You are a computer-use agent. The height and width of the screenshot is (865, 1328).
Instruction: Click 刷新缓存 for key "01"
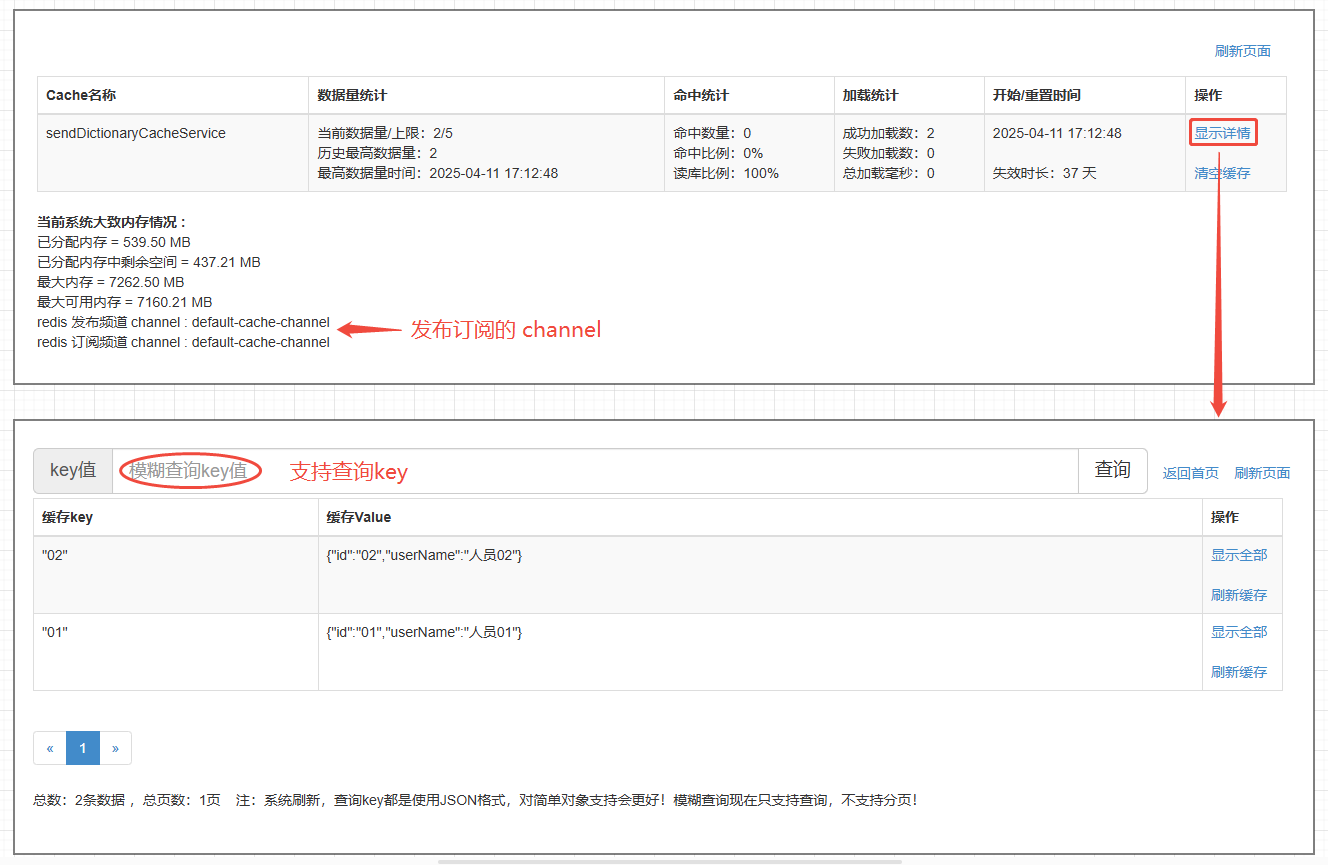tap(1239, 672)
